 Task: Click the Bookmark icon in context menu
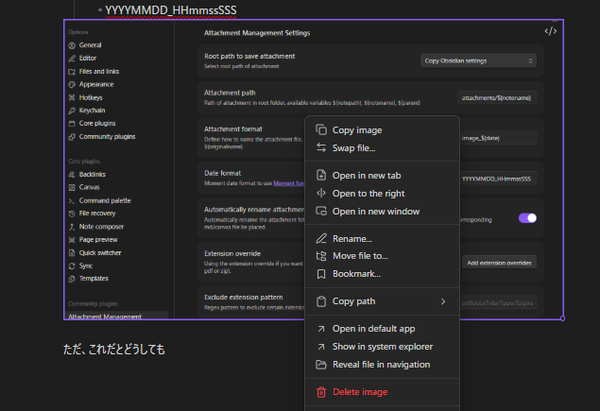(321, 274)
